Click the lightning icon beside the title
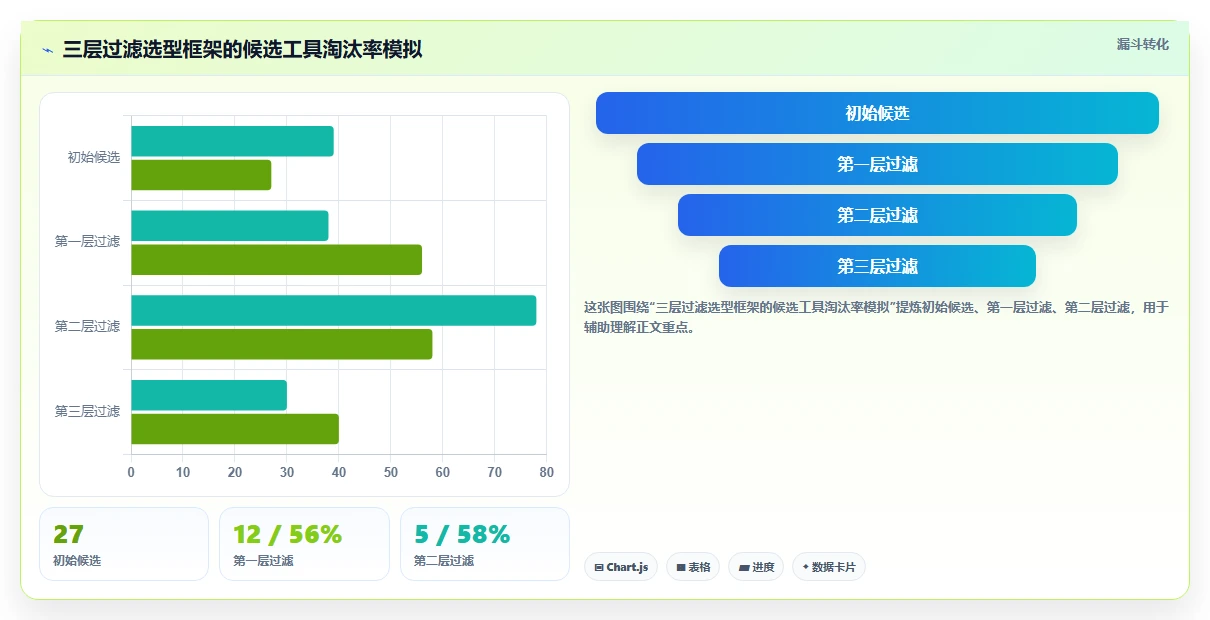The width and height of the screenshot is (1210, 620). coord(47,50)
